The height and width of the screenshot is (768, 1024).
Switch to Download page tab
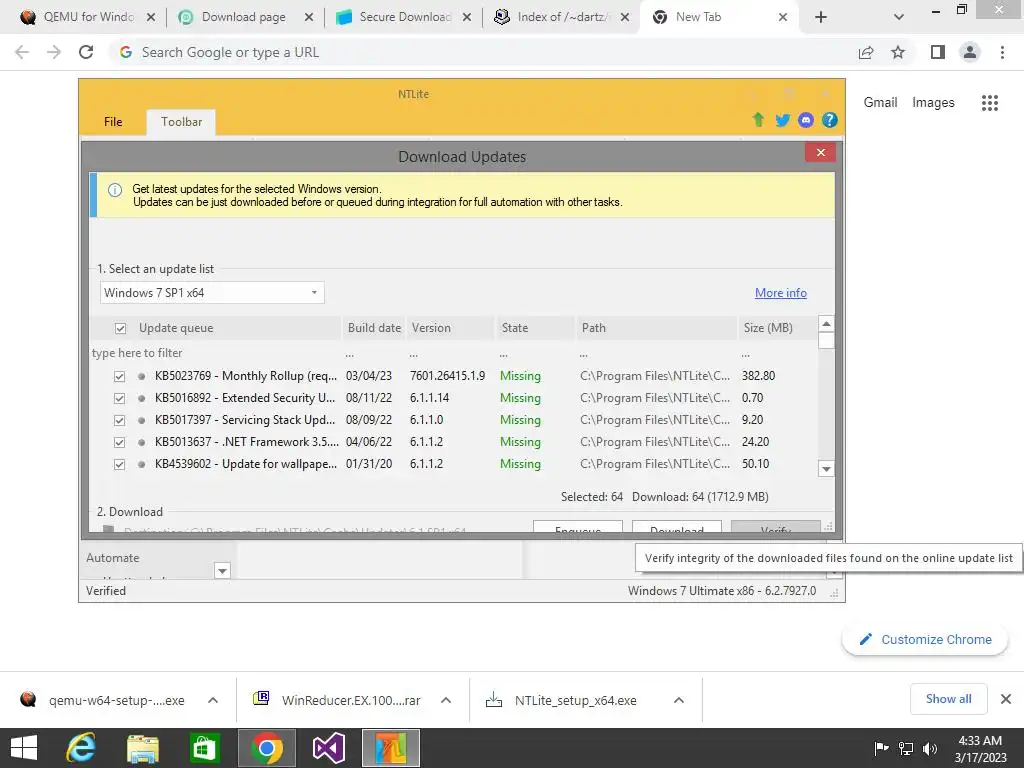coord(243,17)
